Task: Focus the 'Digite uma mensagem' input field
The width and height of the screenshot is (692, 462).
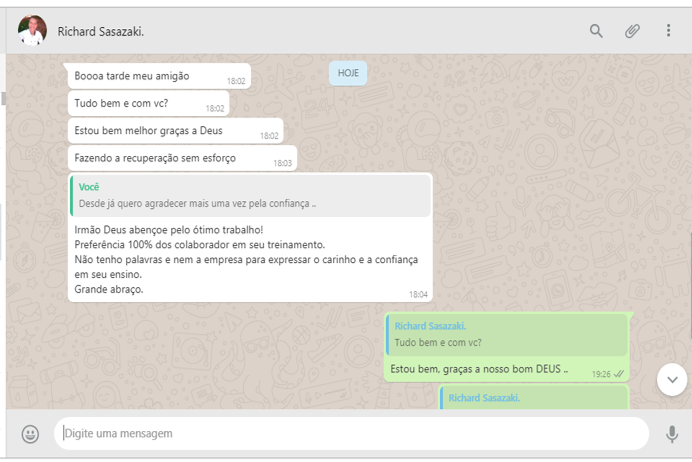Action: click(x=350, y=434)
